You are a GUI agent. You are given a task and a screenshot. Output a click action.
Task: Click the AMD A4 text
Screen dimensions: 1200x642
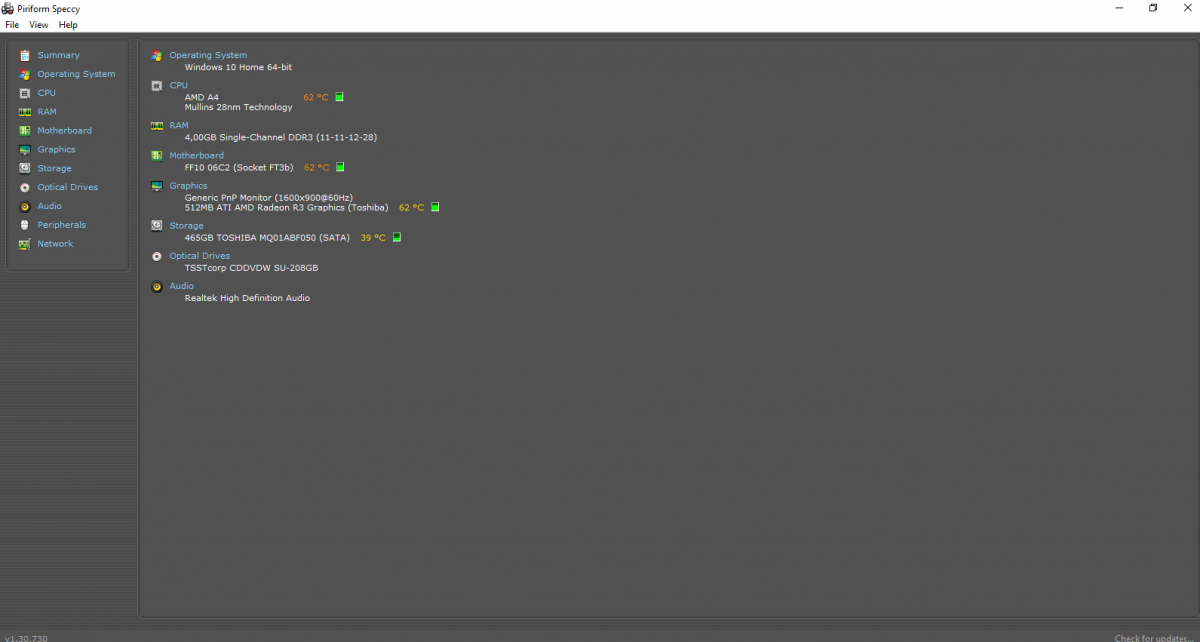(201, 97)
